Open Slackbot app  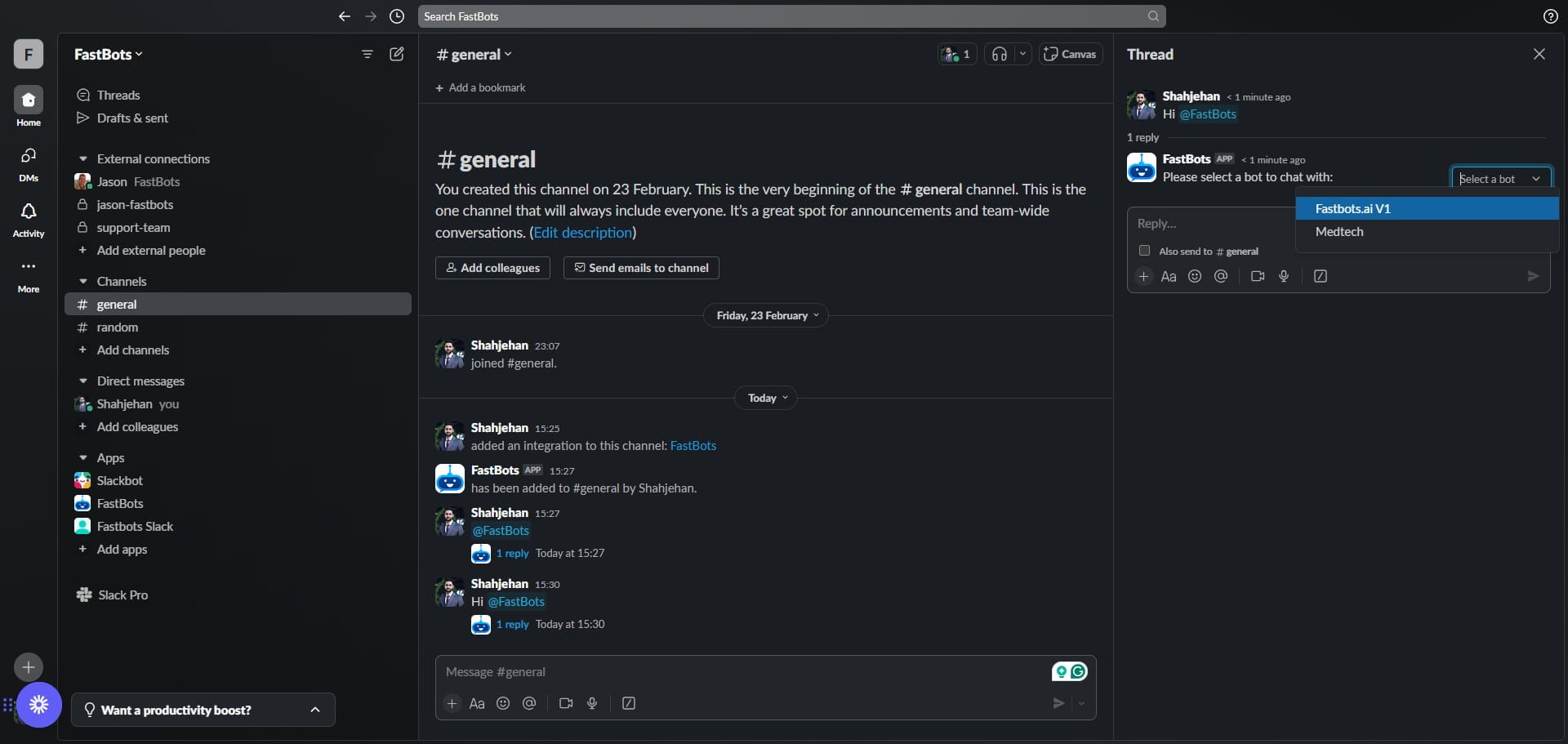tap(238, 480)
